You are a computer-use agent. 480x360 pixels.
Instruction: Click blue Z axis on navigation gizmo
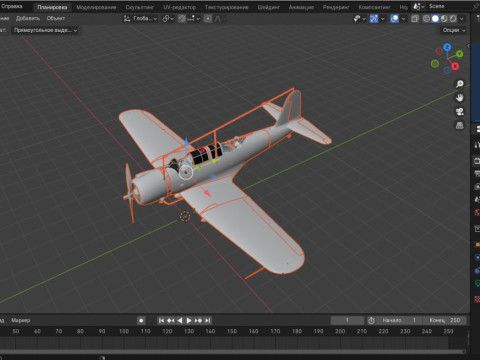click(x=447, y=47)
